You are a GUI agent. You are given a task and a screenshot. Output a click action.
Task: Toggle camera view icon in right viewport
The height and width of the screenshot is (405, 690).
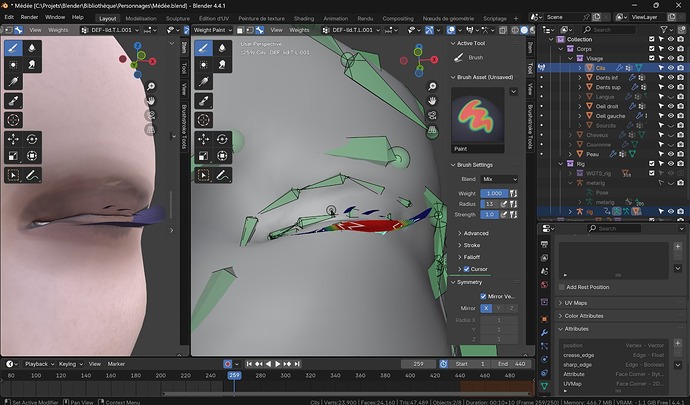coord(432,115)
